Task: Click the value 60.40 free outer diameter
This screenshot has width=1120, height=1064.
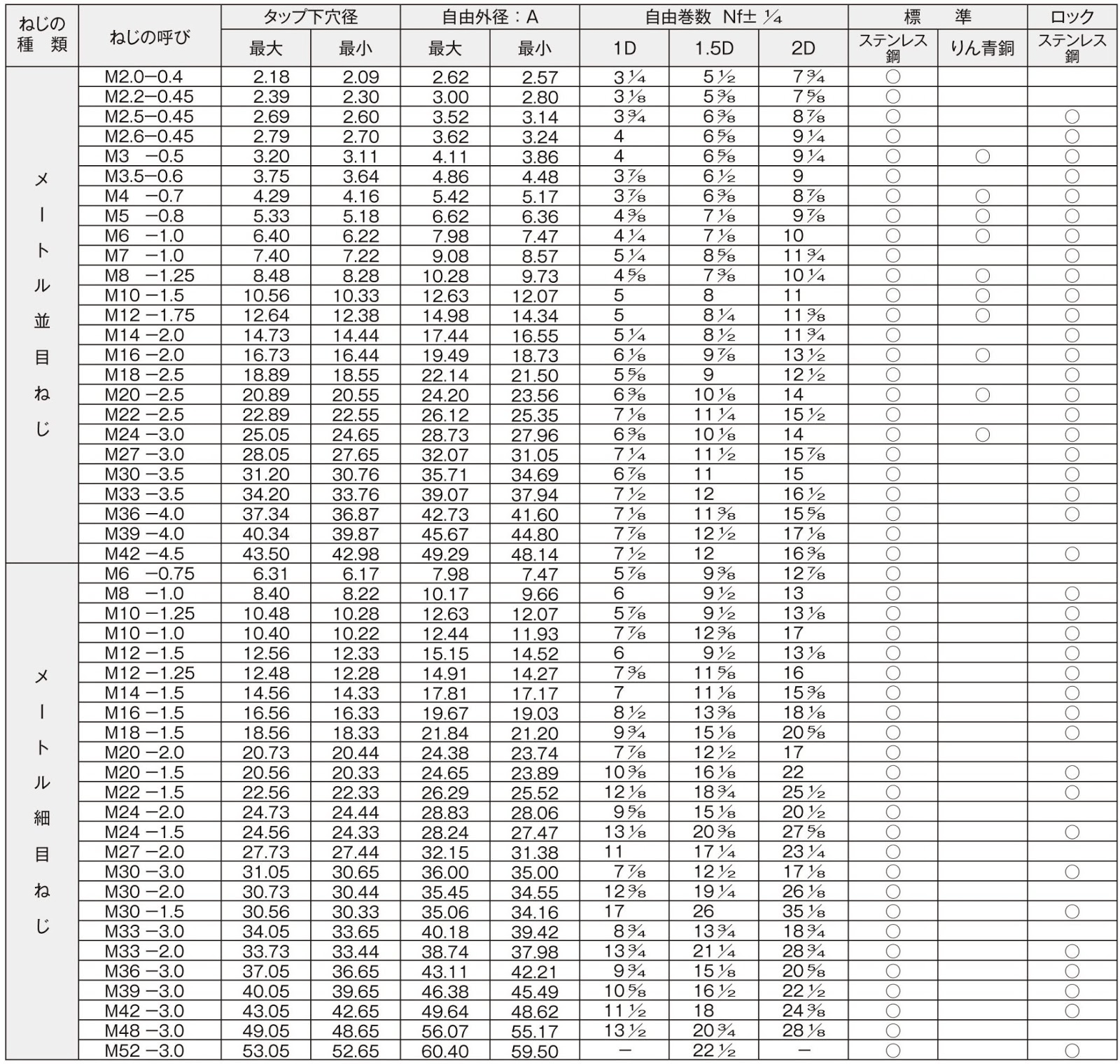Action: pyautogui.click(x=444, y=1051)
